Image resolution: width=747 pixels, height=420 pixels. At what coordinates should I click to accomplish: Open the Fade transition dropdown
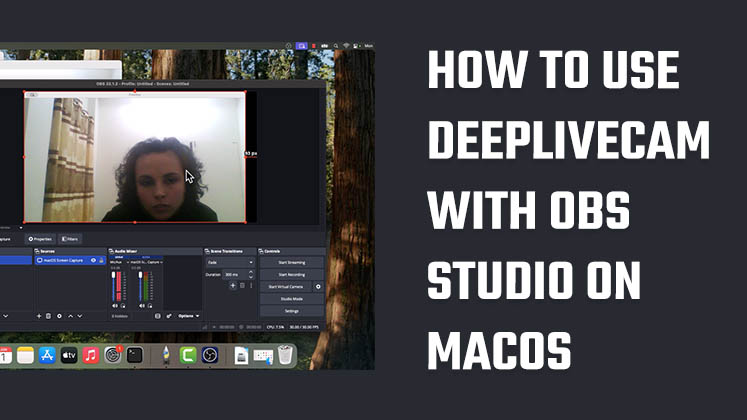[x=231, y=262]
